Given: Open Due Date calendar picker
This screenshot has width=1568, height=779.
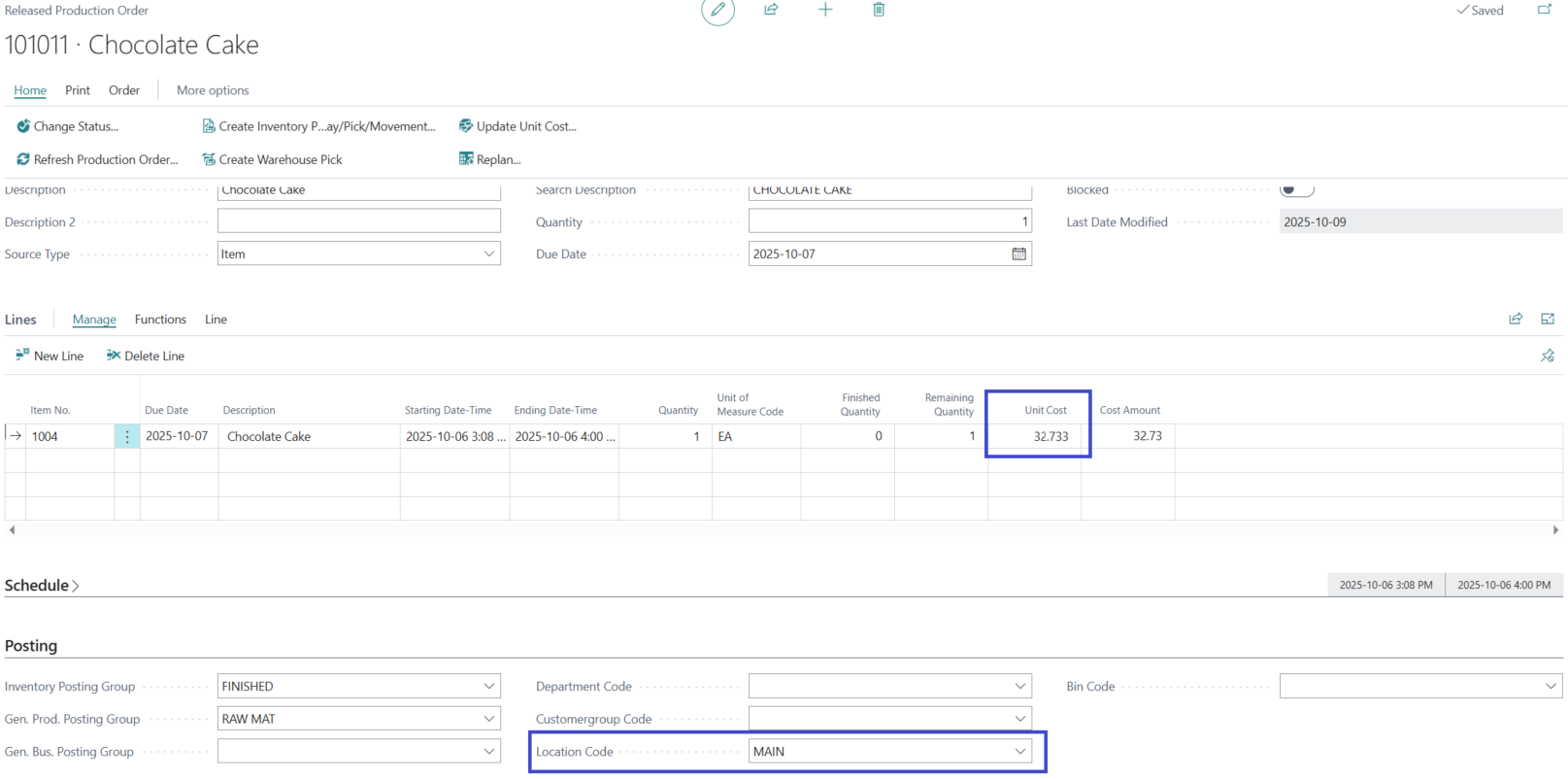Looking at the screenshot, I should tap(1018, 254).
